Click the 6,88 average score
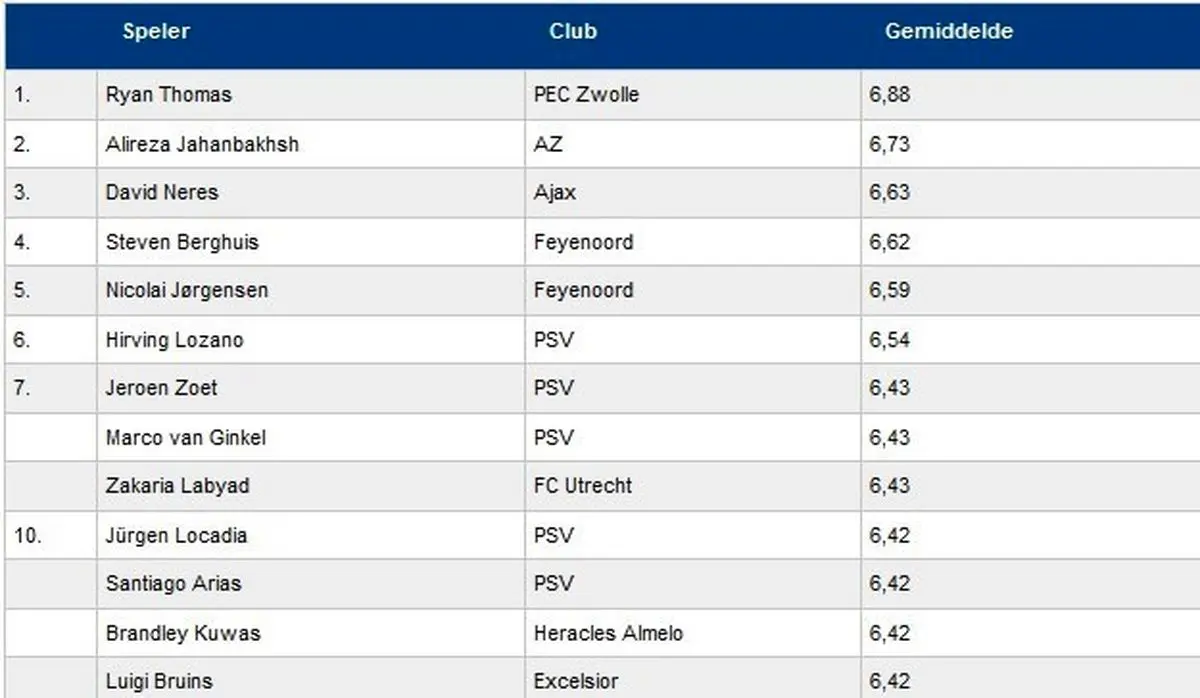This screenshot has width=1200, height=698. point(890,95)
